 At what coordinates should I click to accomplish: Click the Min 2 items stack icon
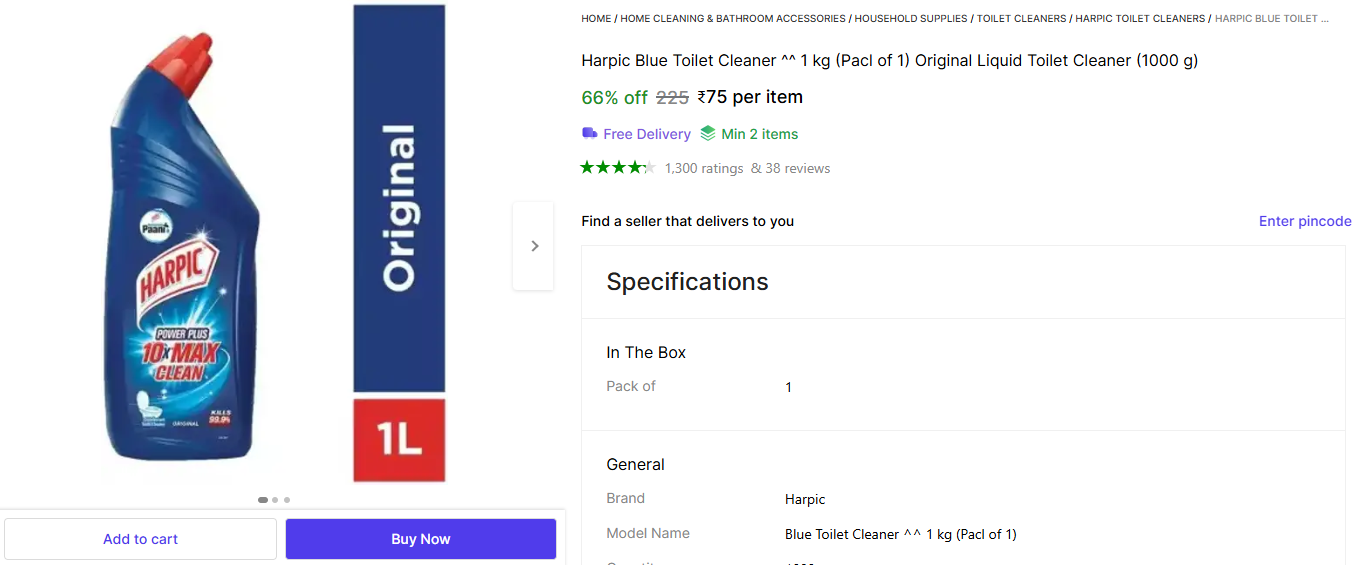point(708,133)
